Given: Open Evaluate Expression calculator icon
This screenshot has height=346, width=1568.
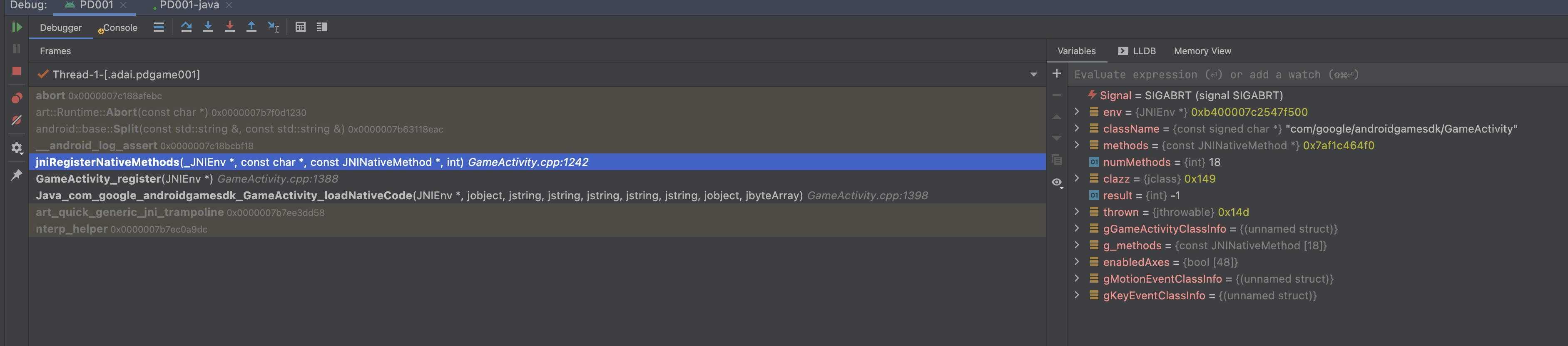Looking at the screenshot, I should (300, 27).
